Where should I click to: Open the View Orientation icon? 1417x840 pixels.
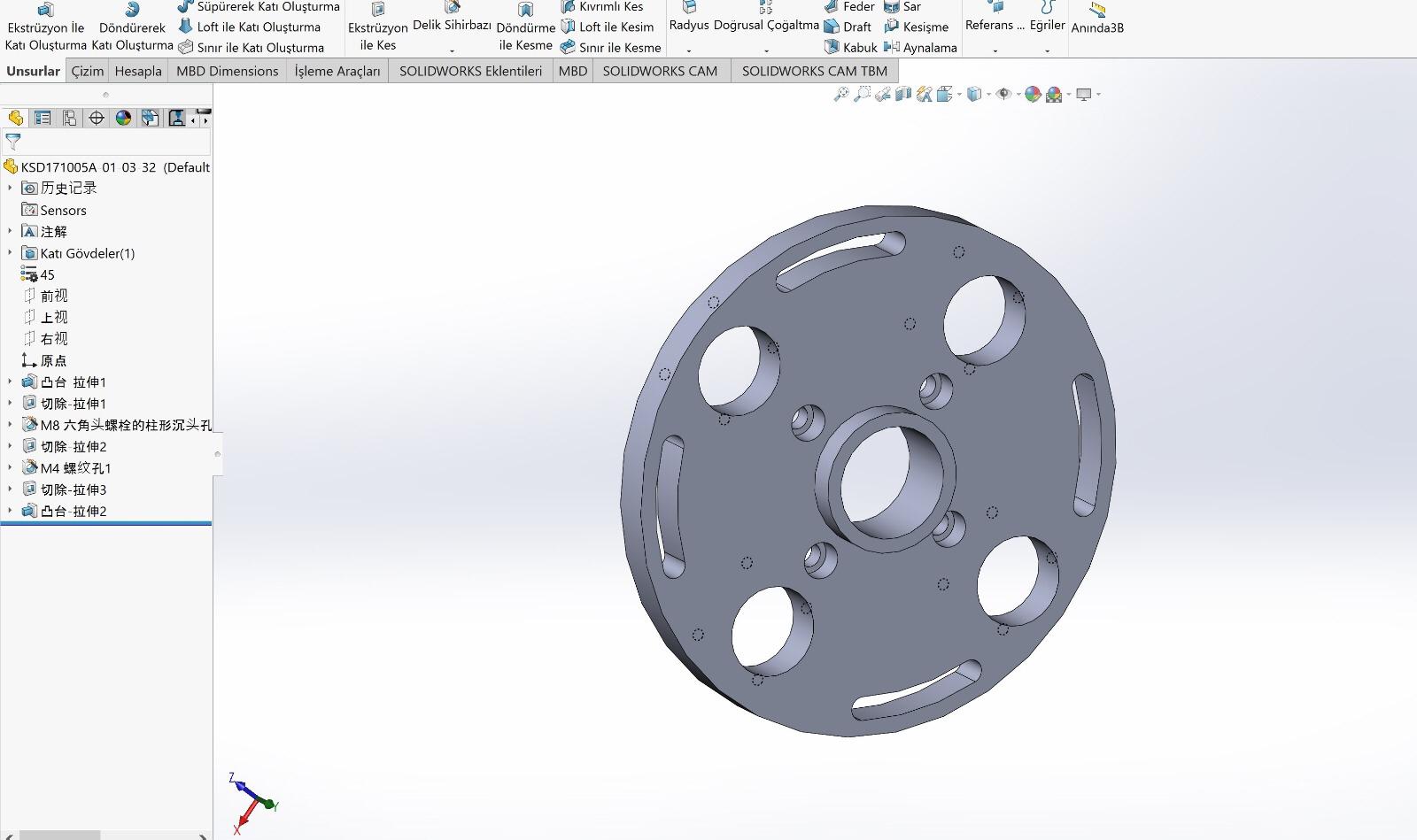tap(944, 94)
